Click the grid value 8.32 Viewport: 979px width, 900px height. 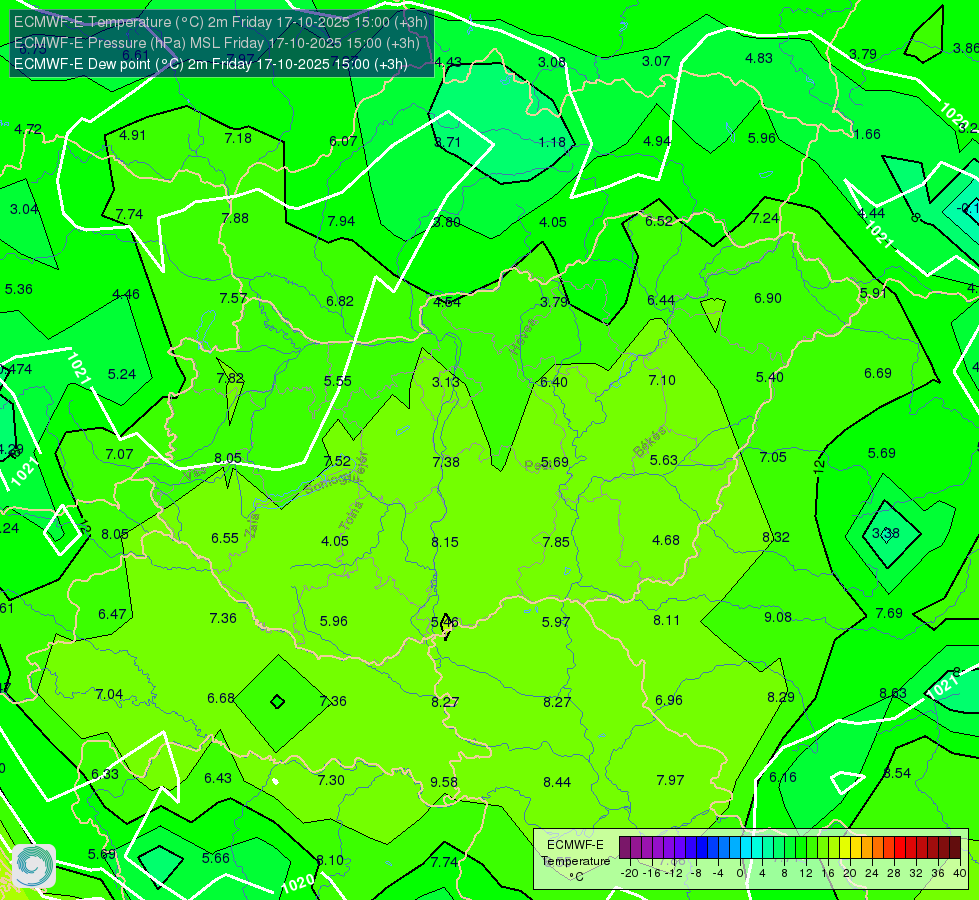coord(776,537)
